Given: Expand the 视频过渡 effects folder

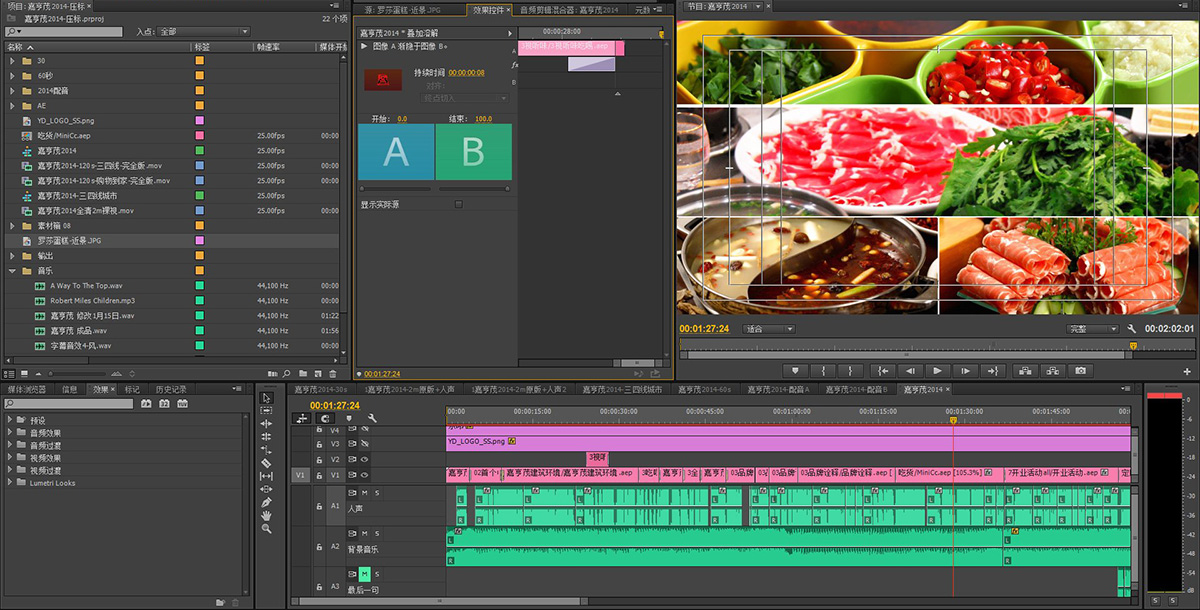Looking at the screenshot, I should point(10,470).
